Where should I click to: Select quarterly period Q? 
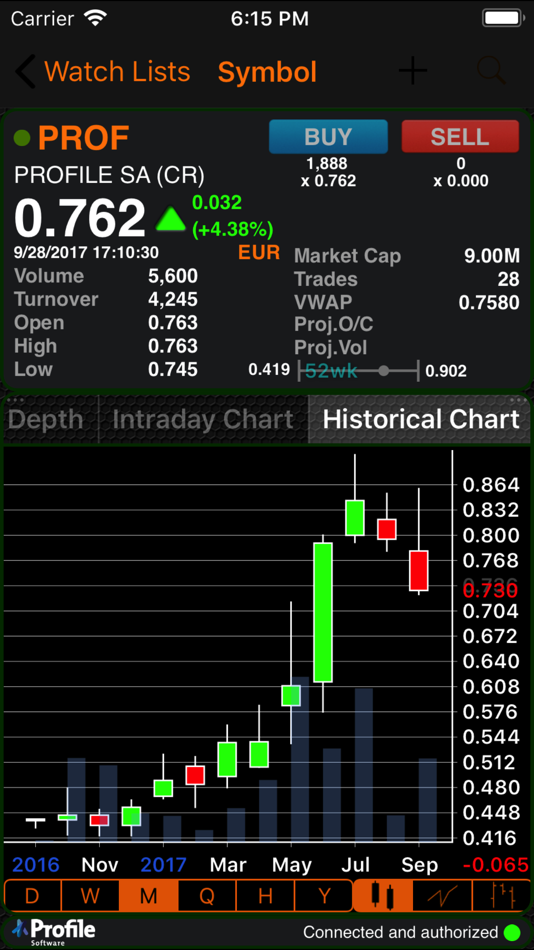click(207, 895)
